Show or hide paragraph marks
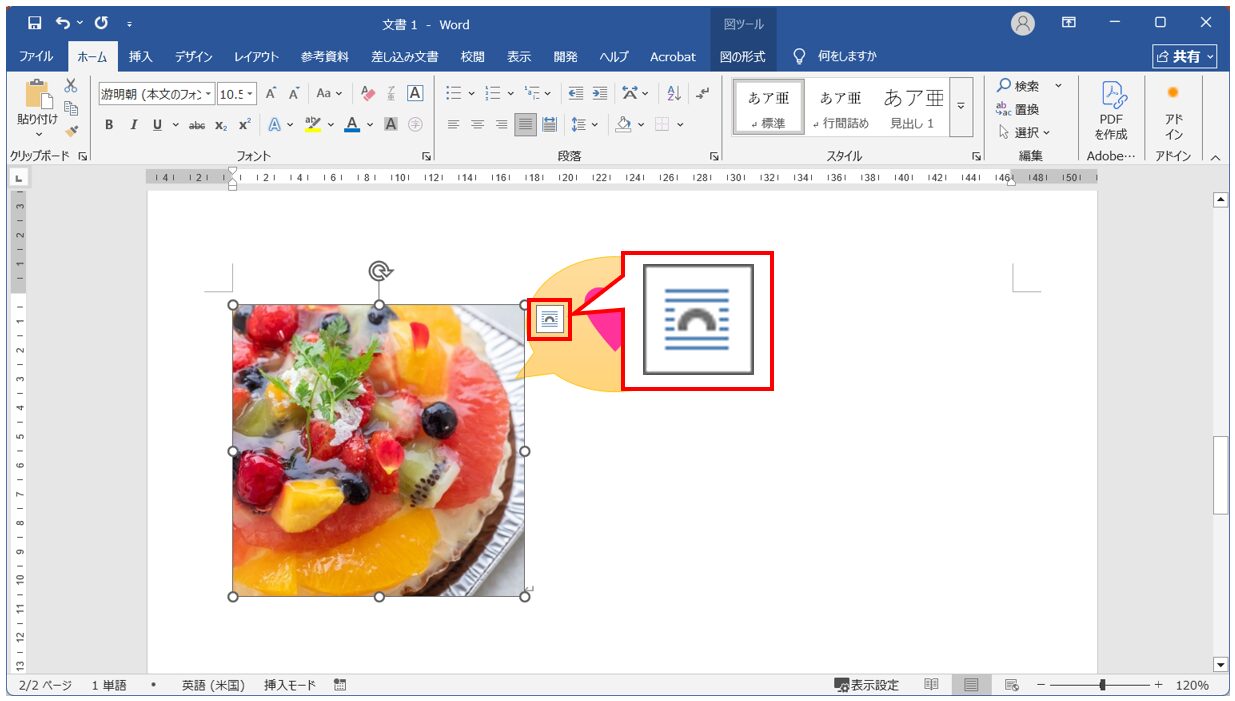Viewport: 1235px width, 701px height. point(703,94)
